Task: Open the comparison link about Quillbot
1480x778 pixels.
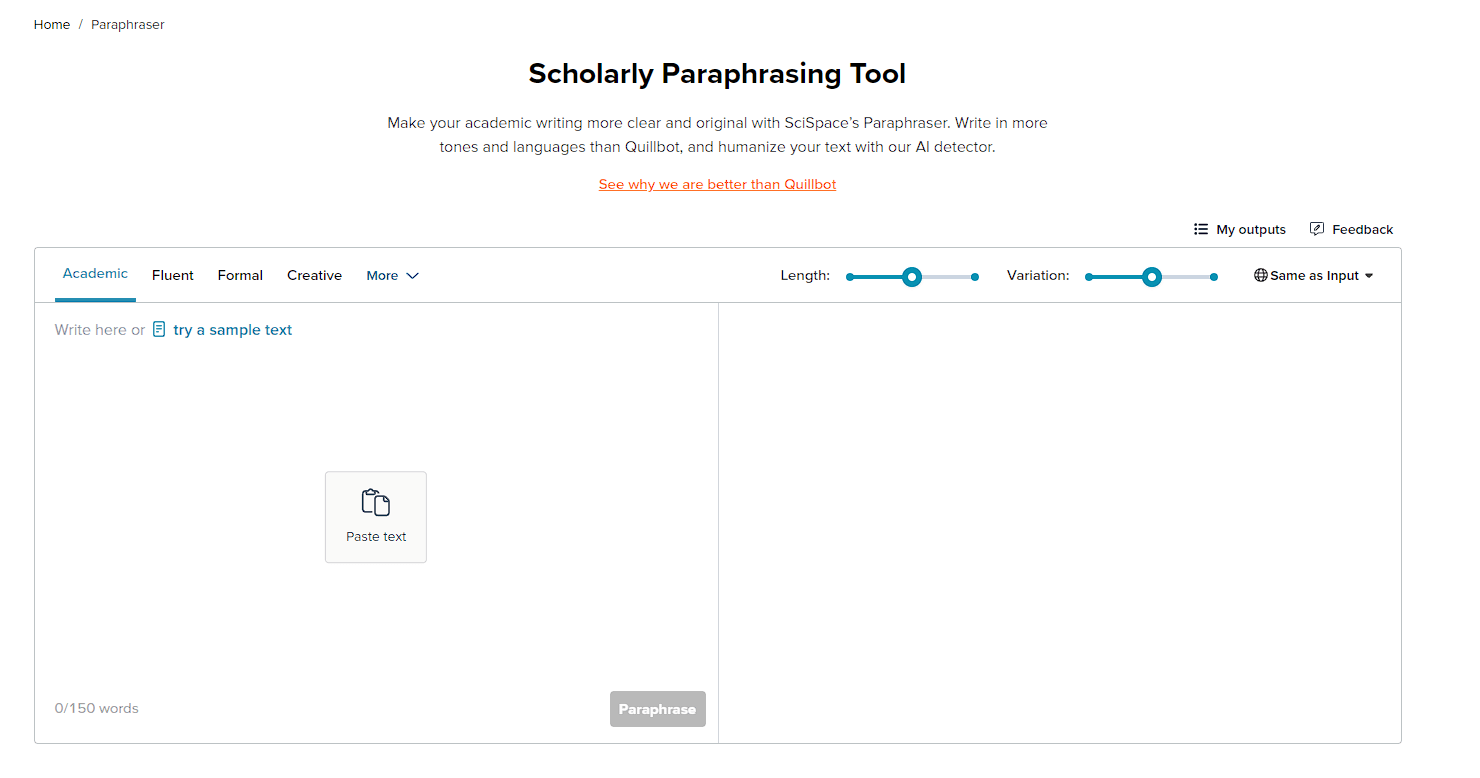Action: click(x=716, y=184)
